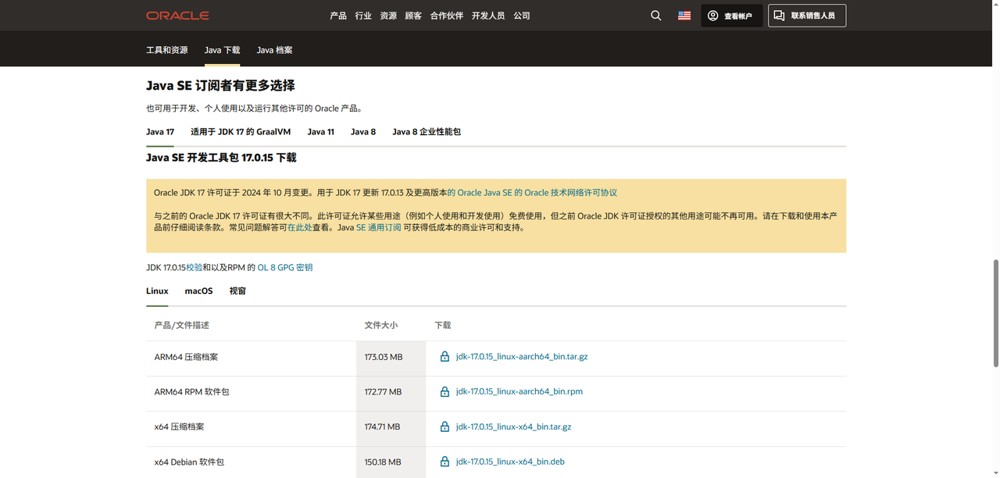Click x64 Debian 软件包 row description
Image resolution: width=1000 pixels, height=478 pixels.
pos(189,462)
